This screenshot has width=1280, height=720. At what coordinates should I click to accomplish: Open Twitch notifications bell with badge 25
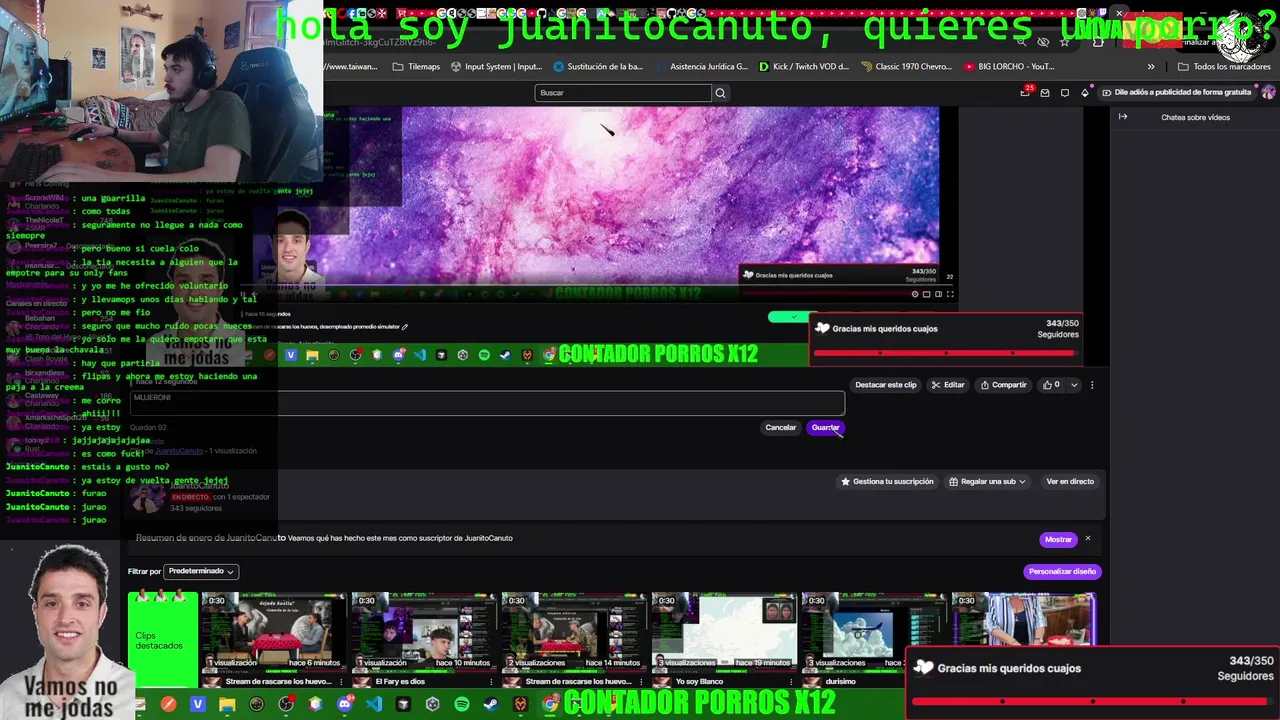click(x=1026, y=92)
